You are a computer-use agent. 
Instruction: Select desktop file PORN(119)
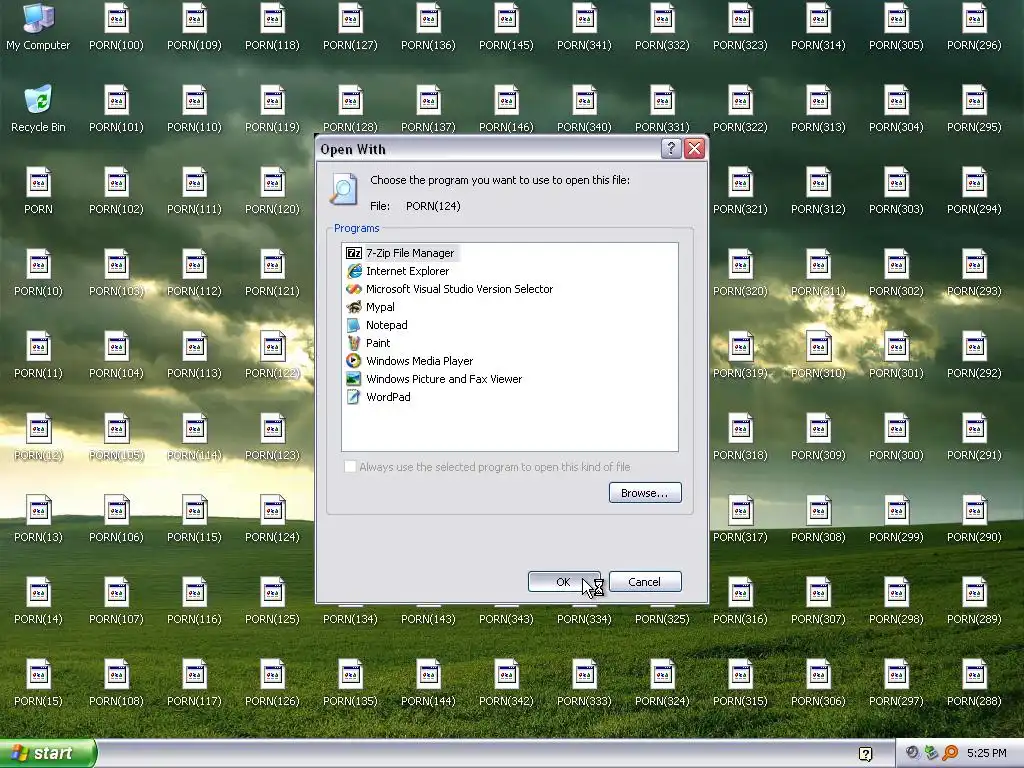272,109
